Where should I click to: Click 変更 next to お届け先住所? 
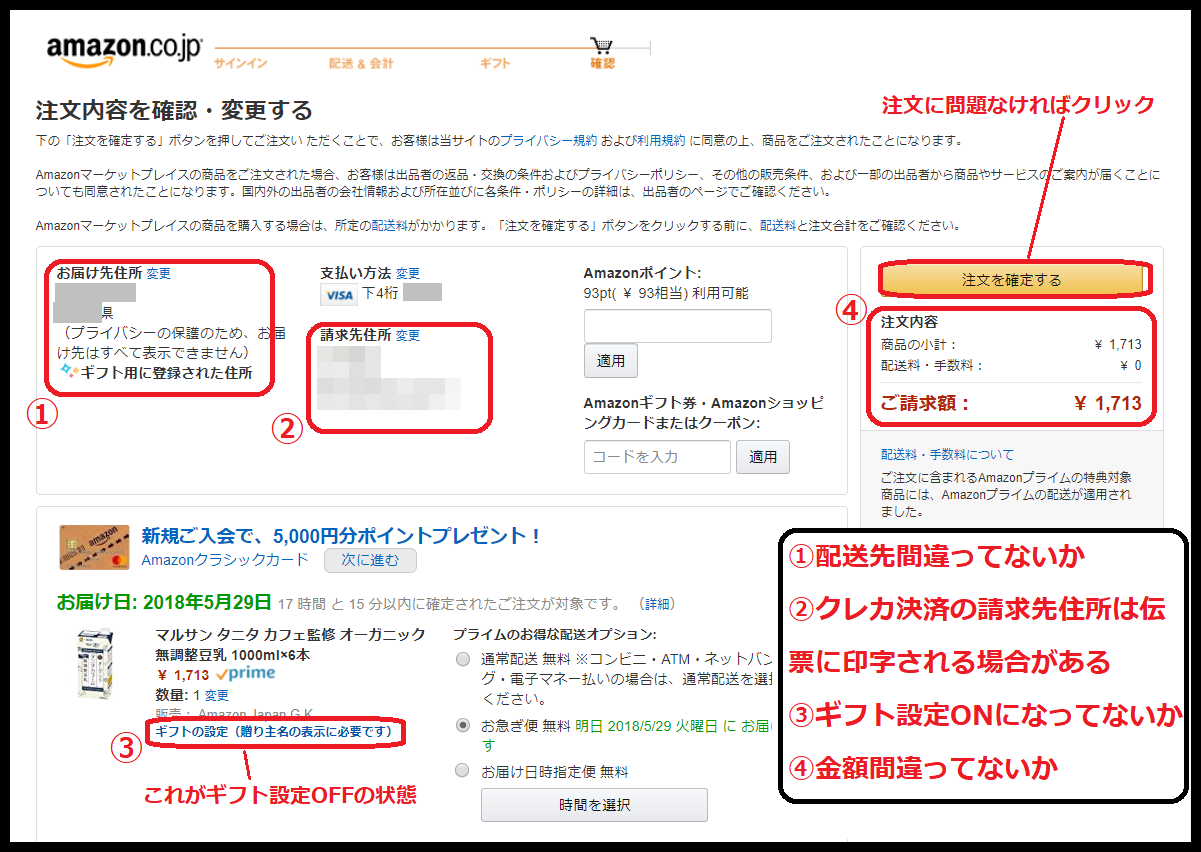click(x=158, y=273)
